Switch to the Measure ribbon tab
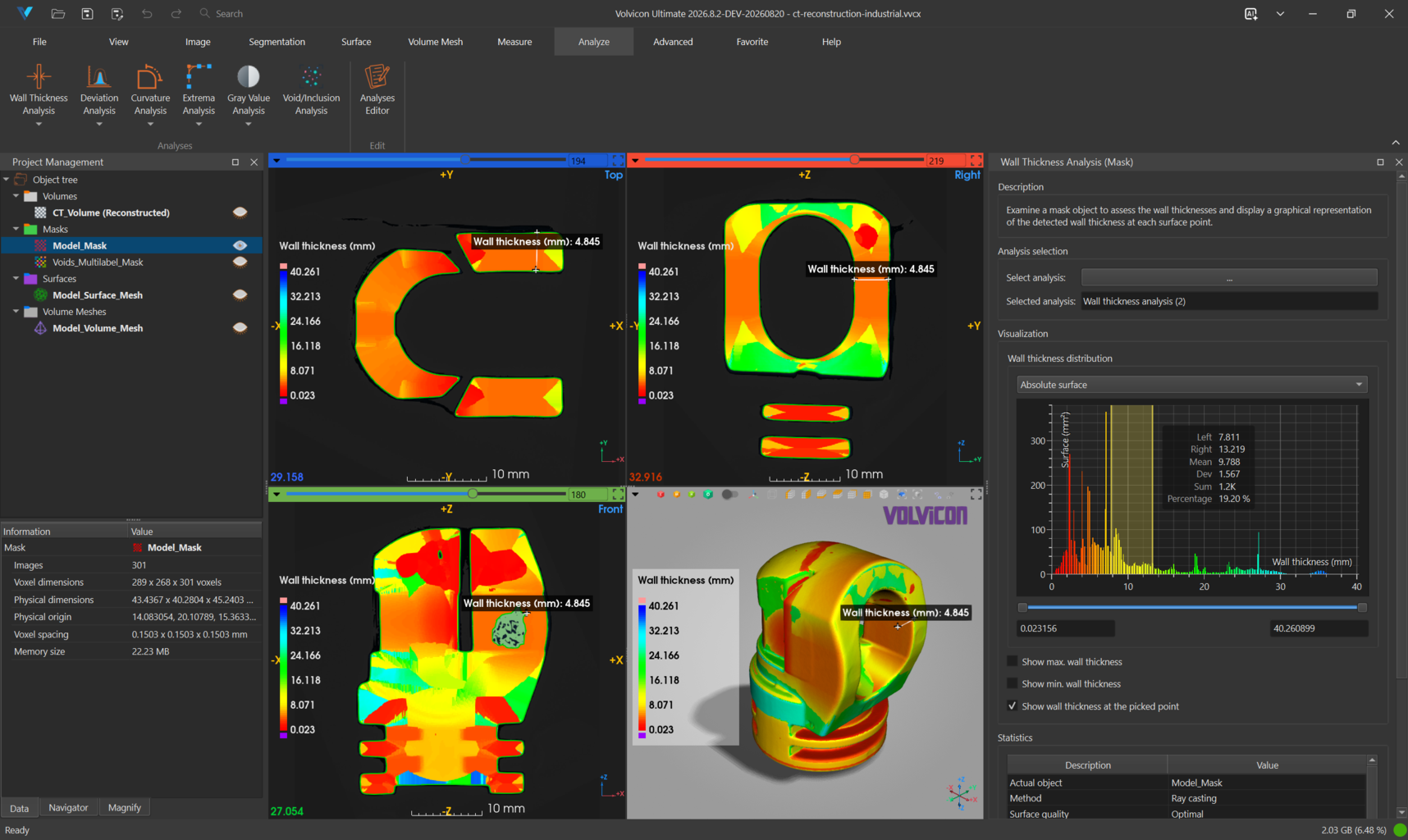This screenshot has width=1408, height=840. pyautogui.click(x=514, y=42)
